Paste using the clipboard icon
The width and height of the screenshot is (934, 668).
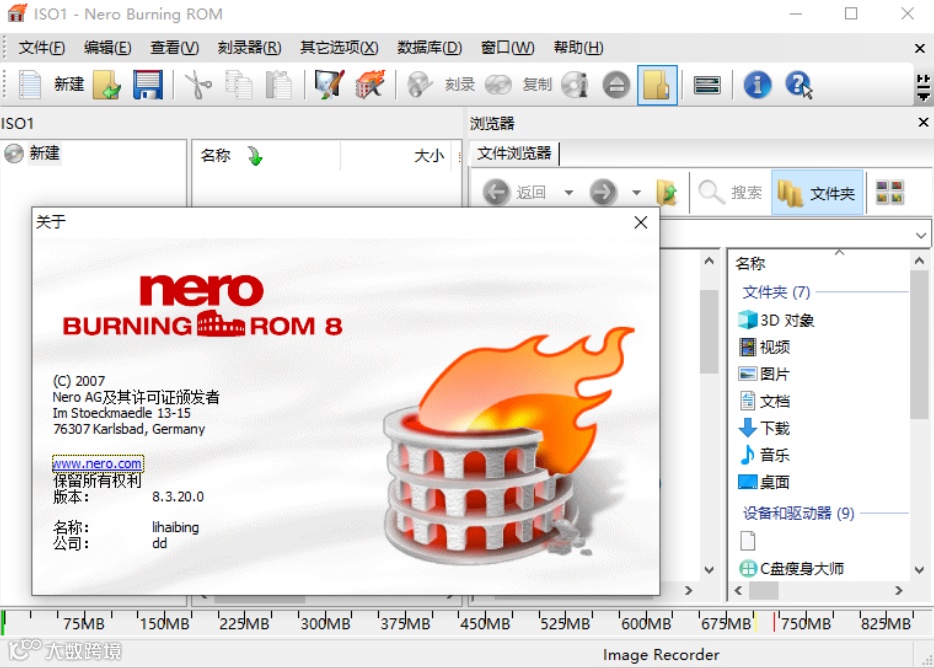coord(278,85)
